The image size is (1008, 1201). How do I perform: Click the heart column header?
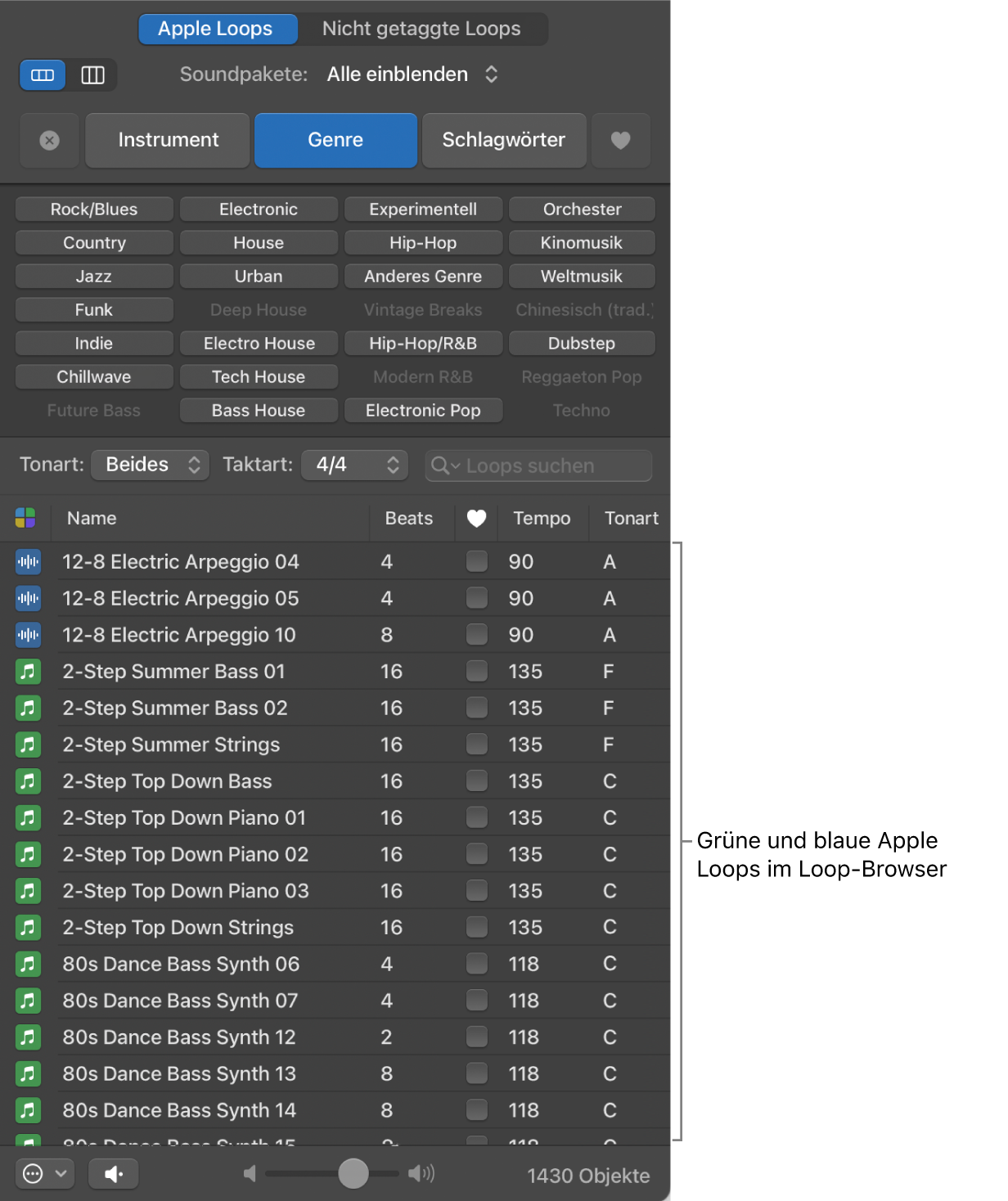pos(476,518)
